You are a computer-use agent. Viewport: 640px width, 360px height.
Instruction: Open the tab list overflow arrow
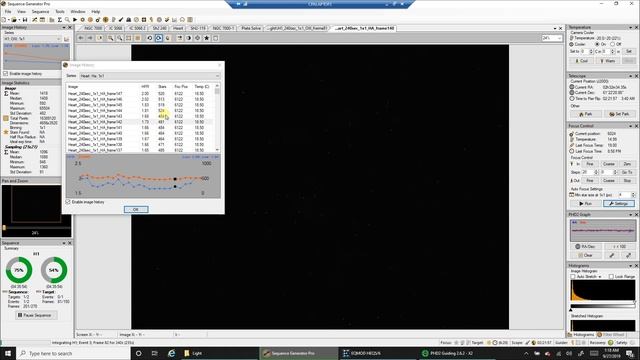pyautogui.click(x=555, y=28)
